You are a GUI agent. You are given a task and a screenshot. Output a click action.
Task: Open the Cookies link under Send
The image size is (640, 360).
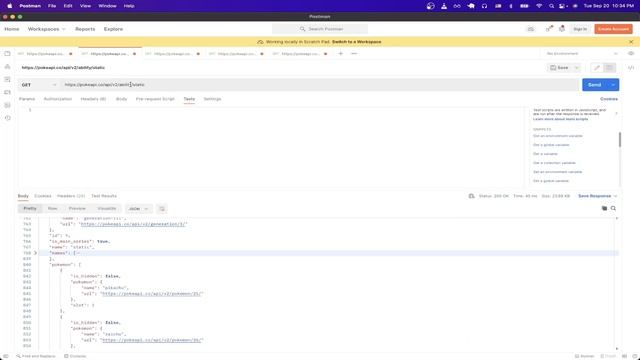(x=609, y=99)
